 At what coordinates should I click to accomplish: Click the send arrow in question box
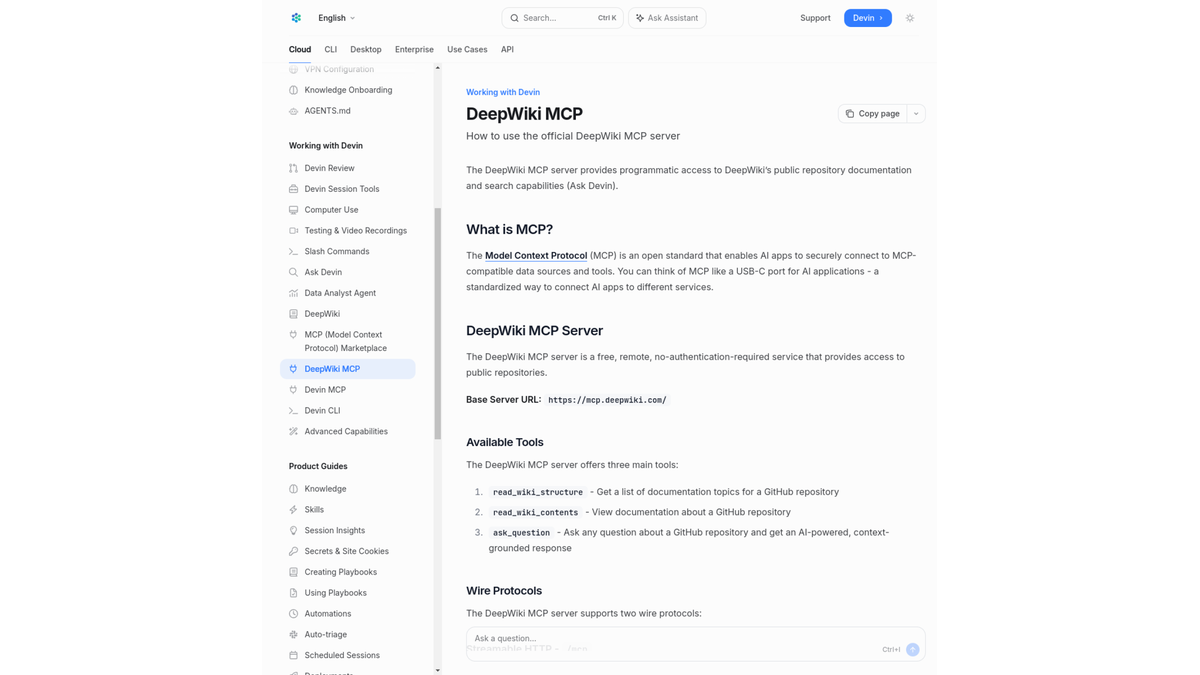coord(913,649)
